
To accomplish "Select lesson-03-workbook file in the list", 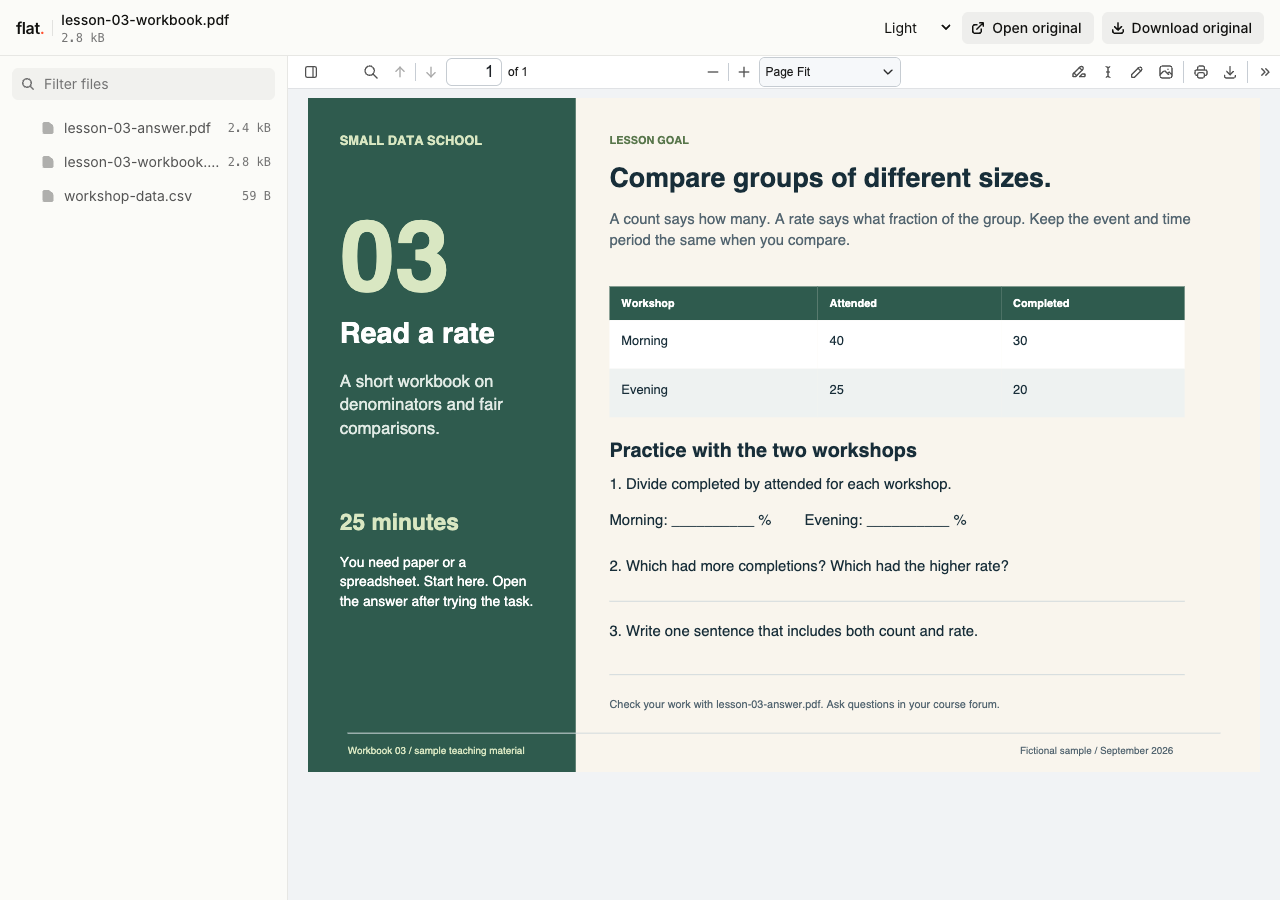I will click(143, 162).
